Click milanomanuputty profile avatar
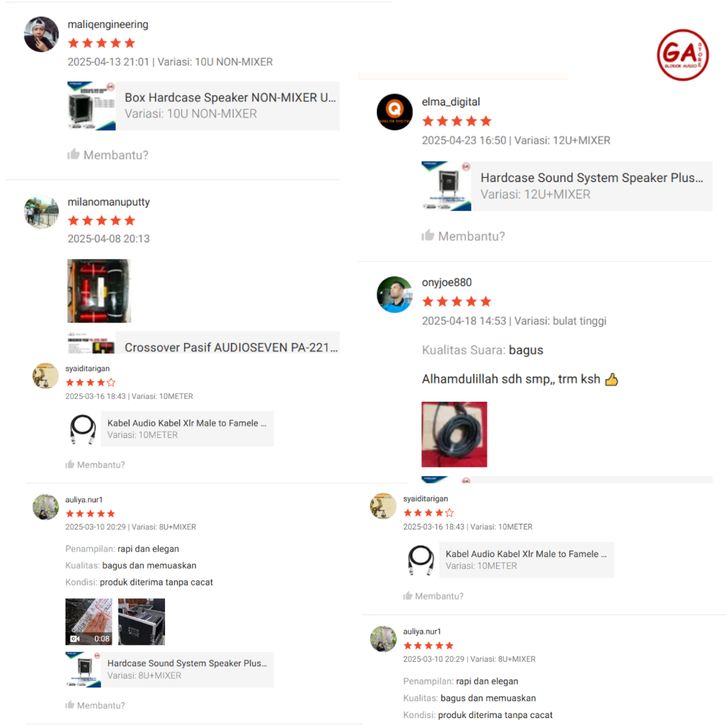This screenshot has width=726, height=726. tap(41, 213)
